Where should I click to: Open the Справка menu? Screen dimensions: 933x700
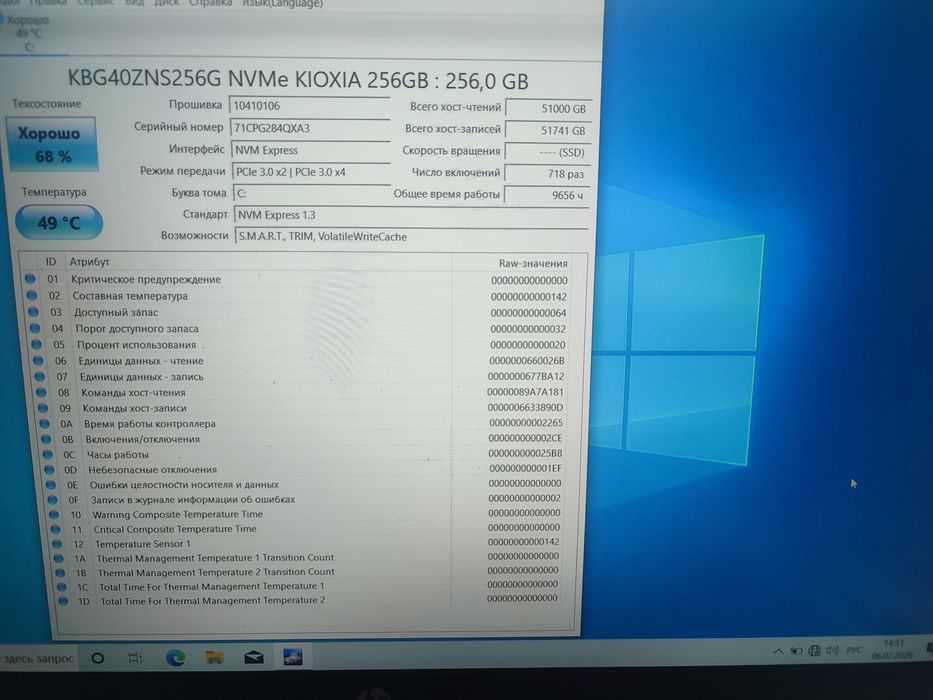(x=211, y=3)
